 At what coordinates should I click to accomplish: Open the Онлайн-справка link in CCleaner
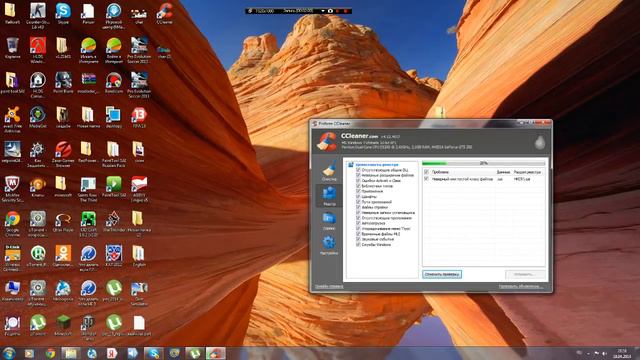329,287
